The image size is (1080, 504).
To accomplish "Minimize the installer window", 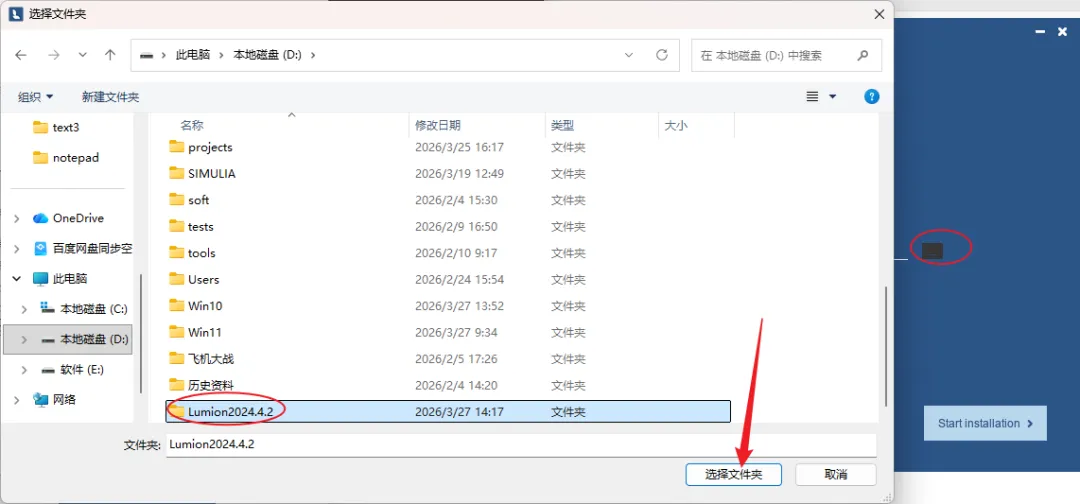I will (1040, 32).
